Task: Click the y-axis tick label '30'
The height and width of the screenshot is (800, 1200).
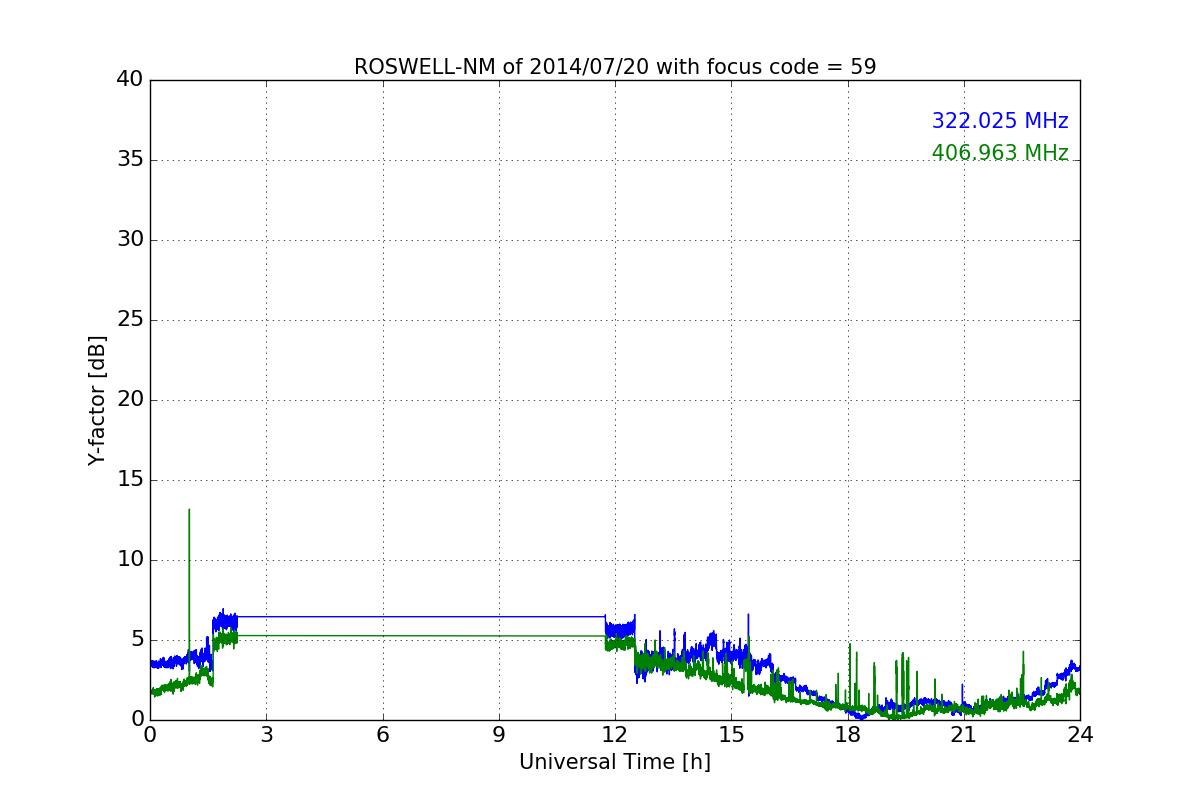Action: point(130,240)
